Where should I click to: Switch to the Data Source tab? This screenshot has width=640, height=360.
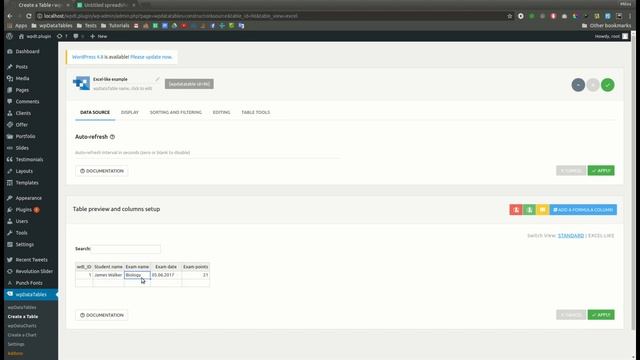95,112
